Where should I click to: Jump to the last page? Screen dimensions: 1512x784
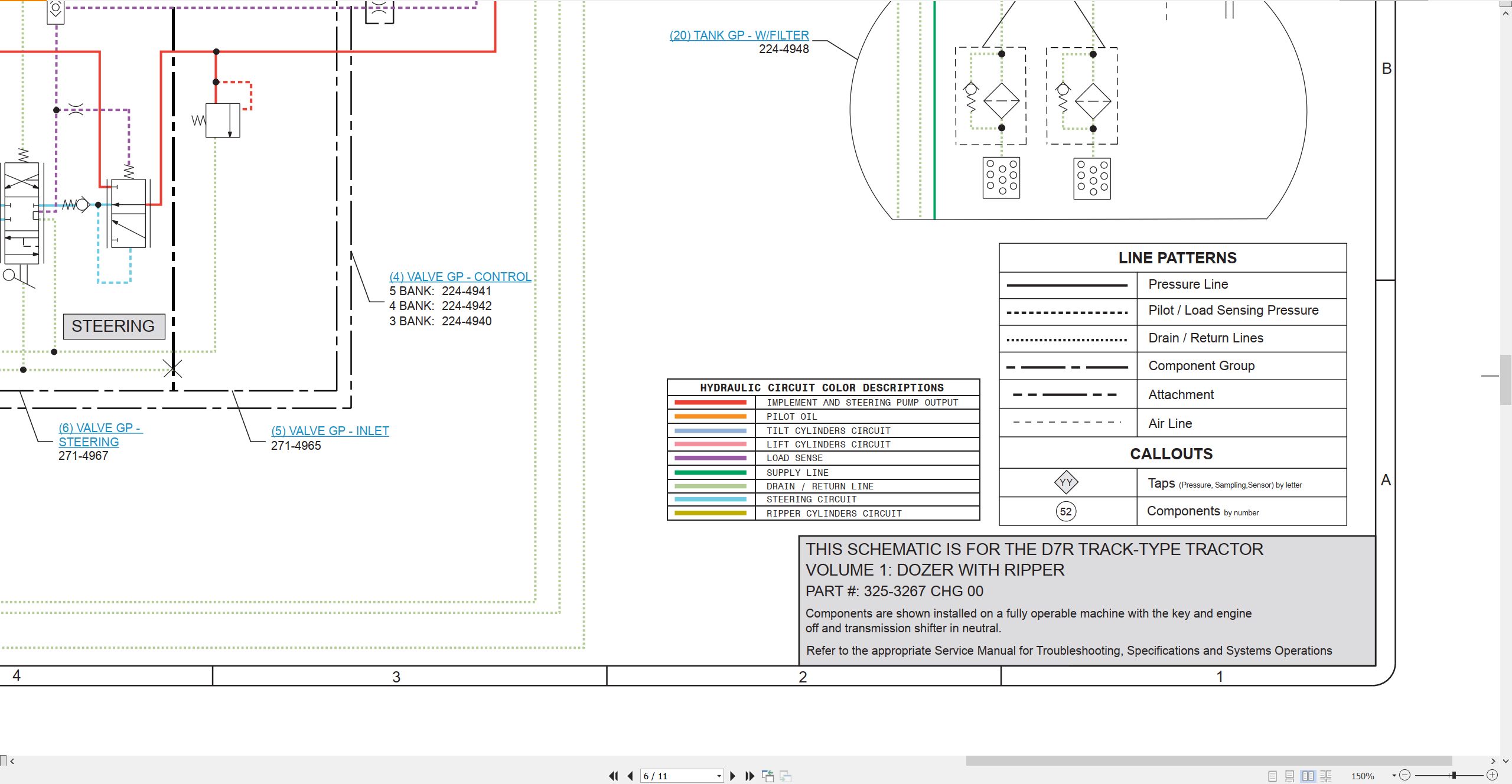pyautogui.click(x=750, y=776)
